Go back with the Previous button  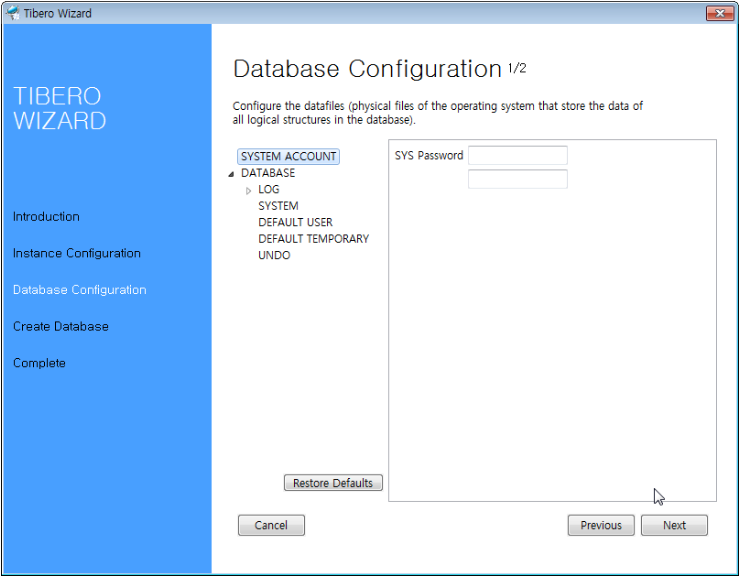[x=601, y=525]
